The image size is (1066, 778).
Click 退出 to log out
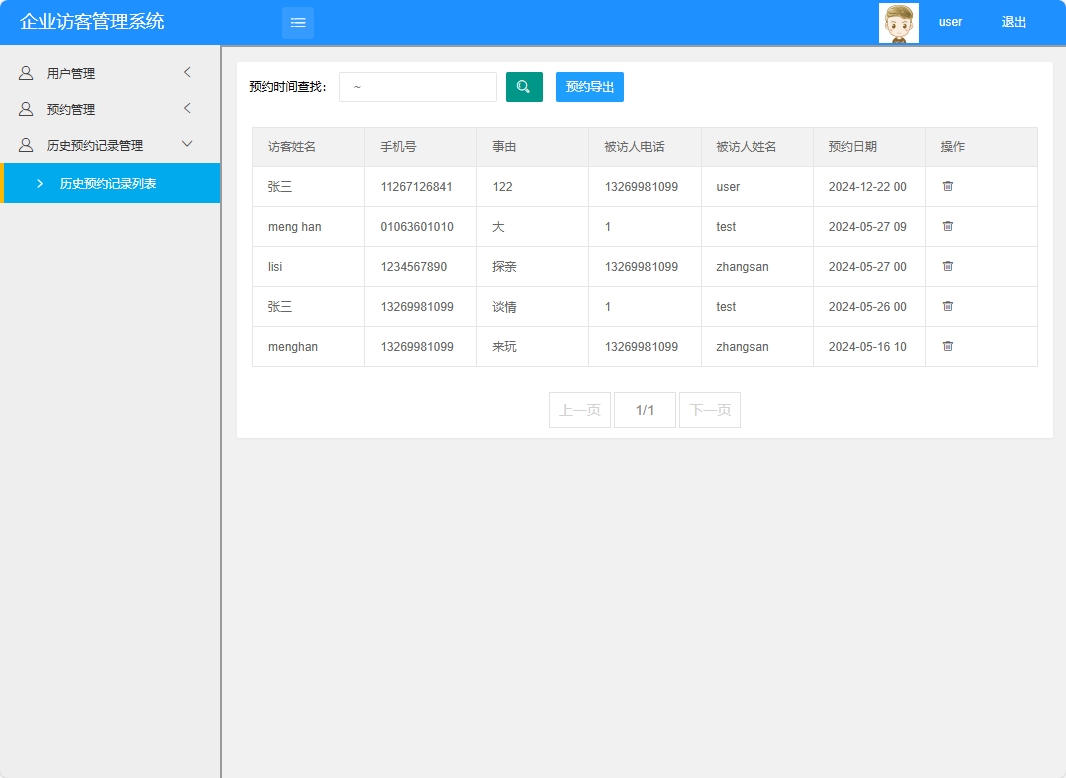[1013, 22]
